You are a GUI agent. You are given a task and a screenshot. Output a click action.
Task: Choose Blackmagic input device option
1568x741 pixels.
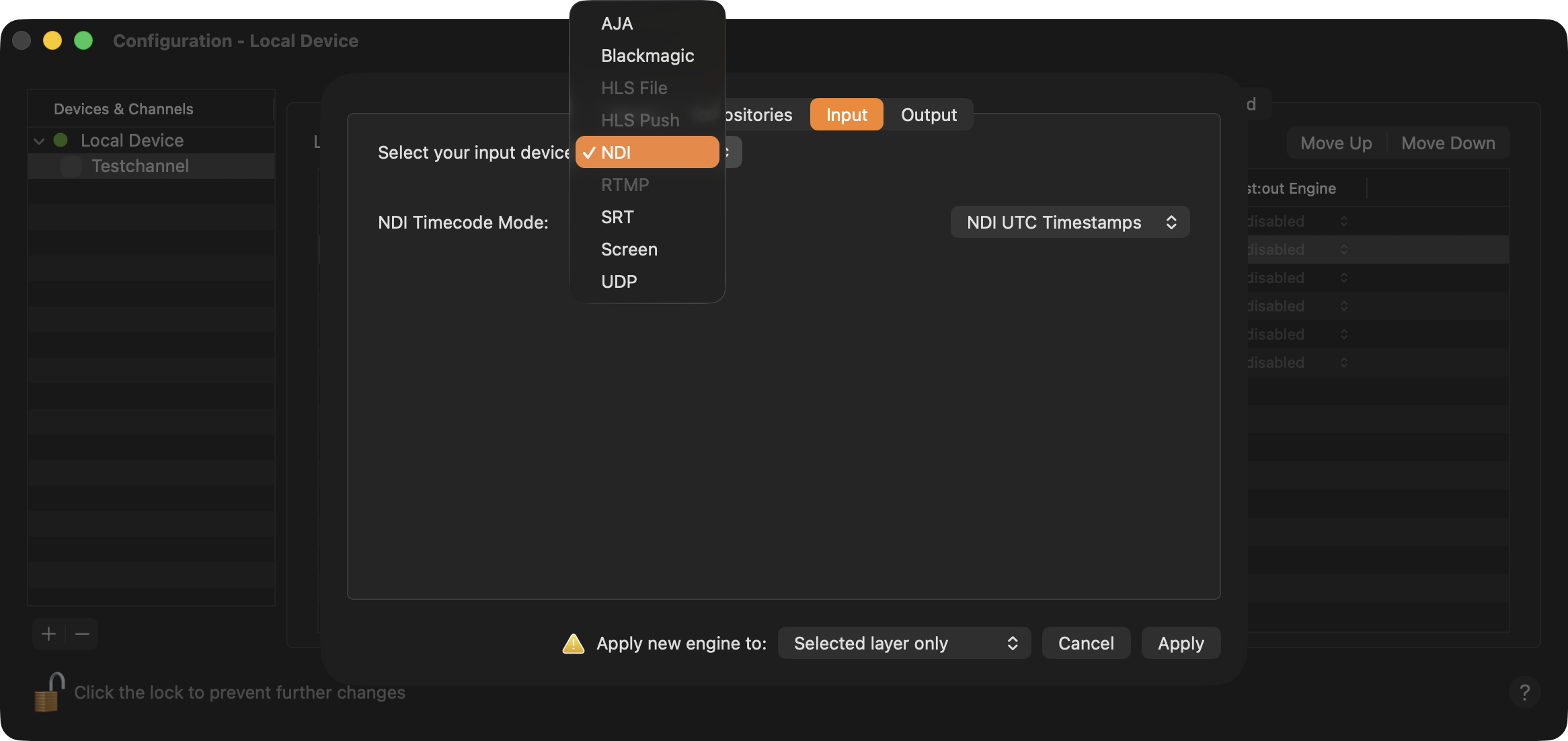647,56
